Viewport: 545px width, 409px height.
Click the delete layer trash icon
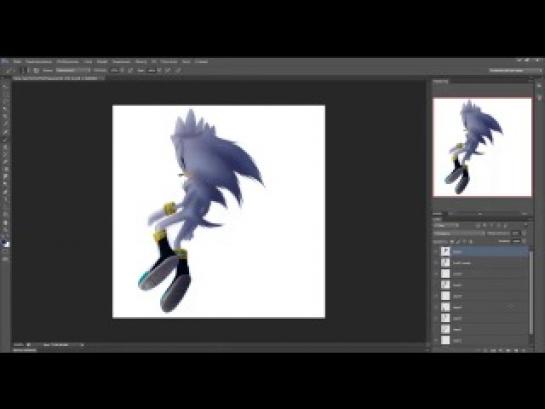coord(523,350)
